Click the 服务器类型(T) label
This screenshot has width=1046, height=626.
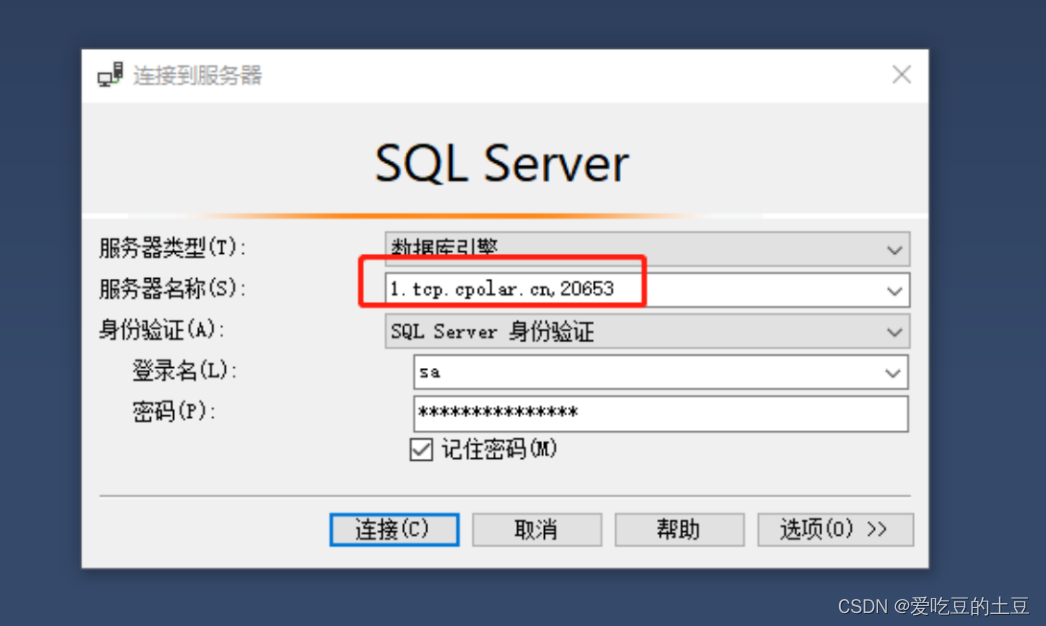coord(173,248)
